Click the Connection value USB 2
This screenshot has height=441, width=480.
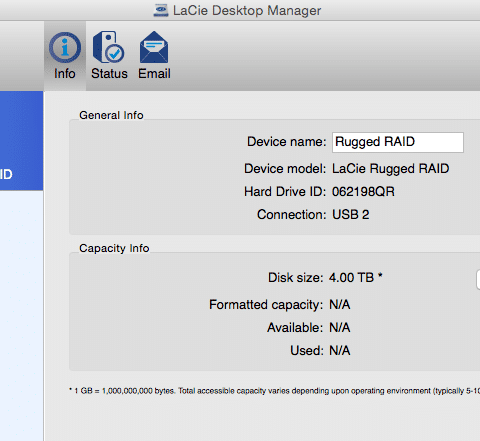point(351,215)
